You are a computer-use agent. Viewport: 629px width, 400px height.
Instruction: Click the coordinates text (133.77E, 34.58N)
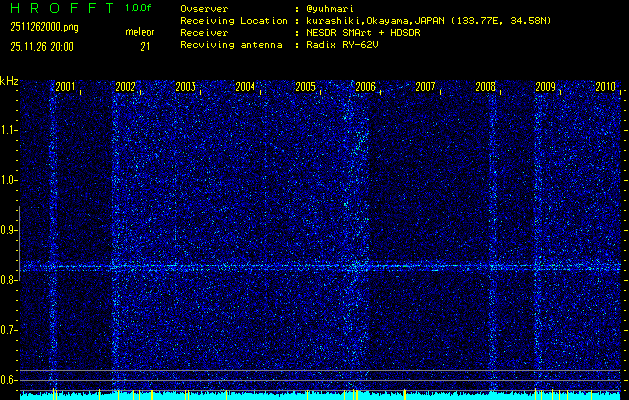click(501, 21)
